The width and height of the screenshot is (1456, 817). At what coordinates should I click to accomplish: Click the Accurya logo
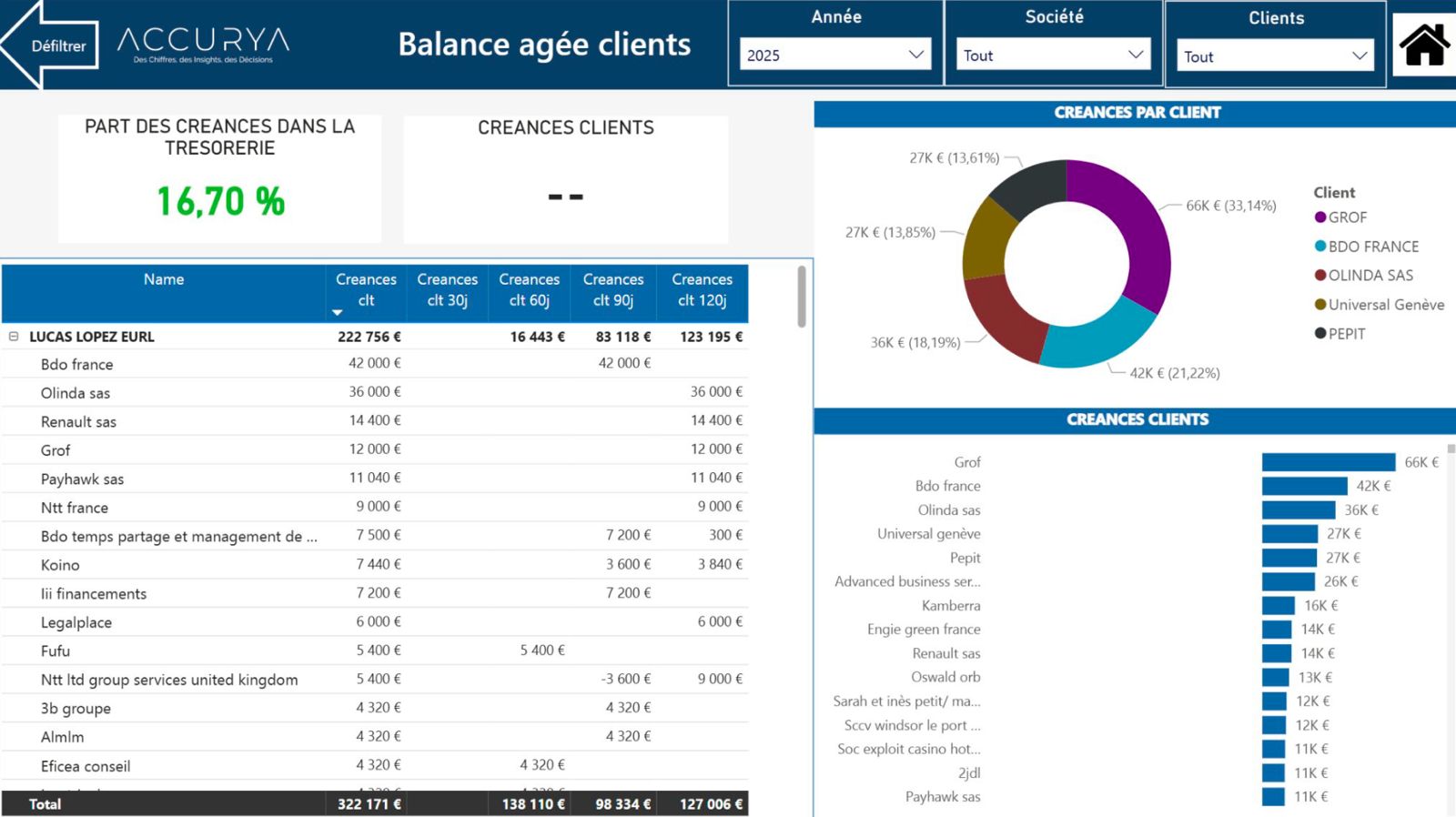coord(203,44)
